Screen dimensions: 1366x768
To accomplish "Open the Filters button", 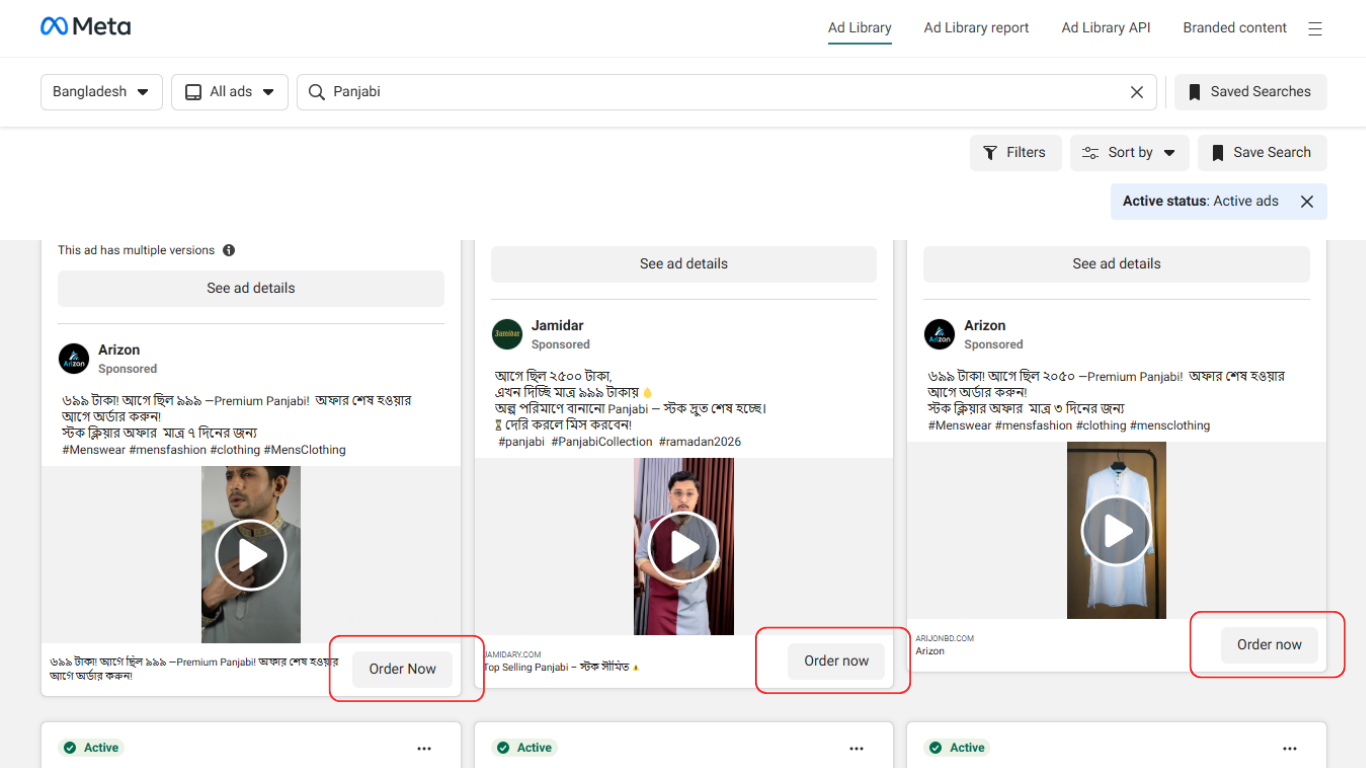I will (x=1015, y=153).
